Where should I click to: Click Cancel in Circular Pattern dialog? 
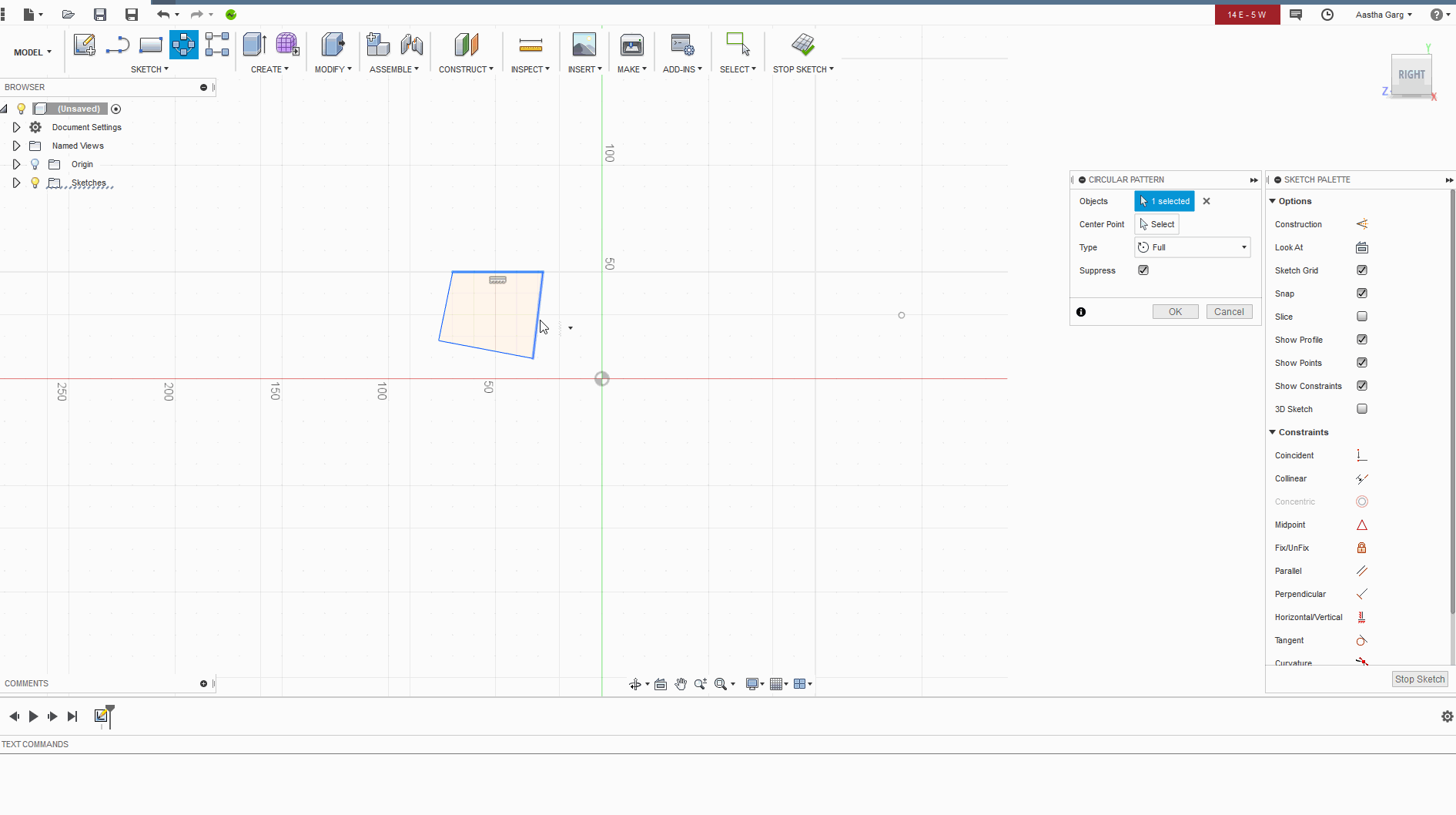[1229, 312]
